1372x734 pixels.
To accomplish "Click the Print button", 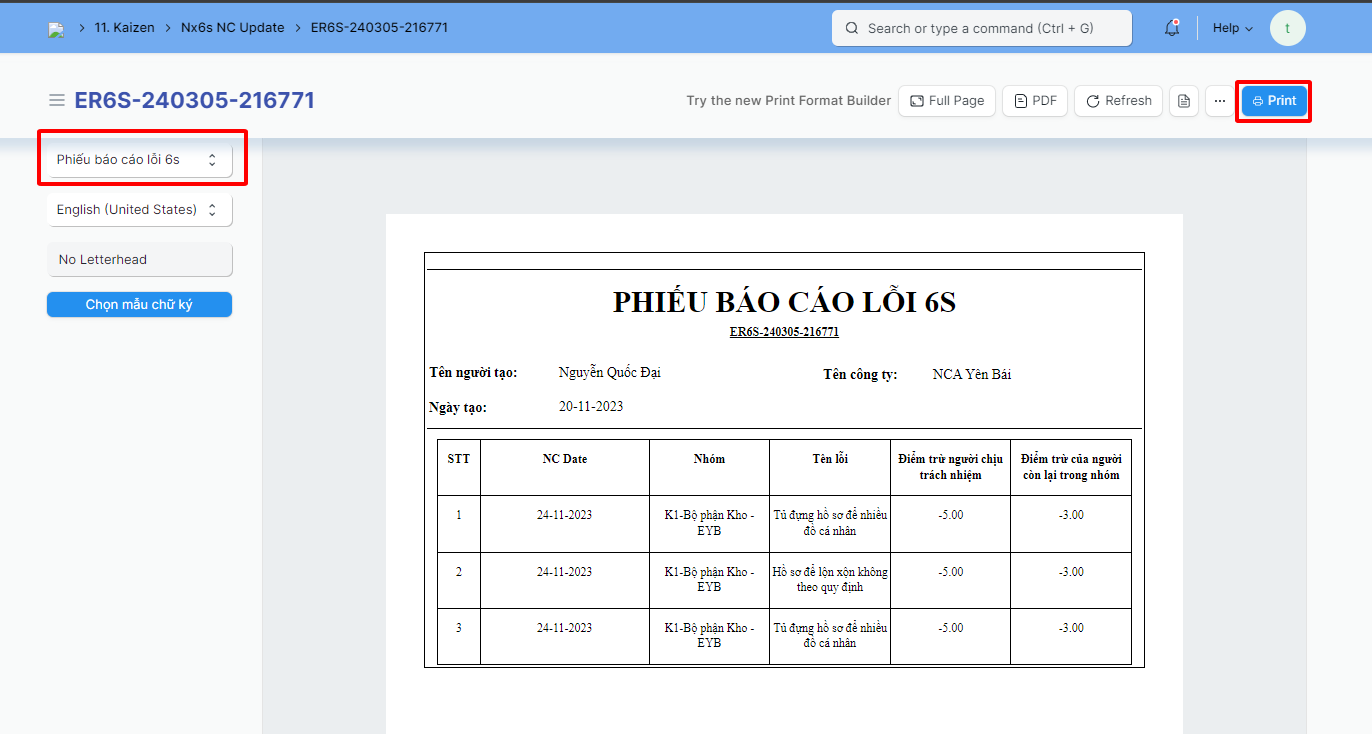I will point(1274,101).
